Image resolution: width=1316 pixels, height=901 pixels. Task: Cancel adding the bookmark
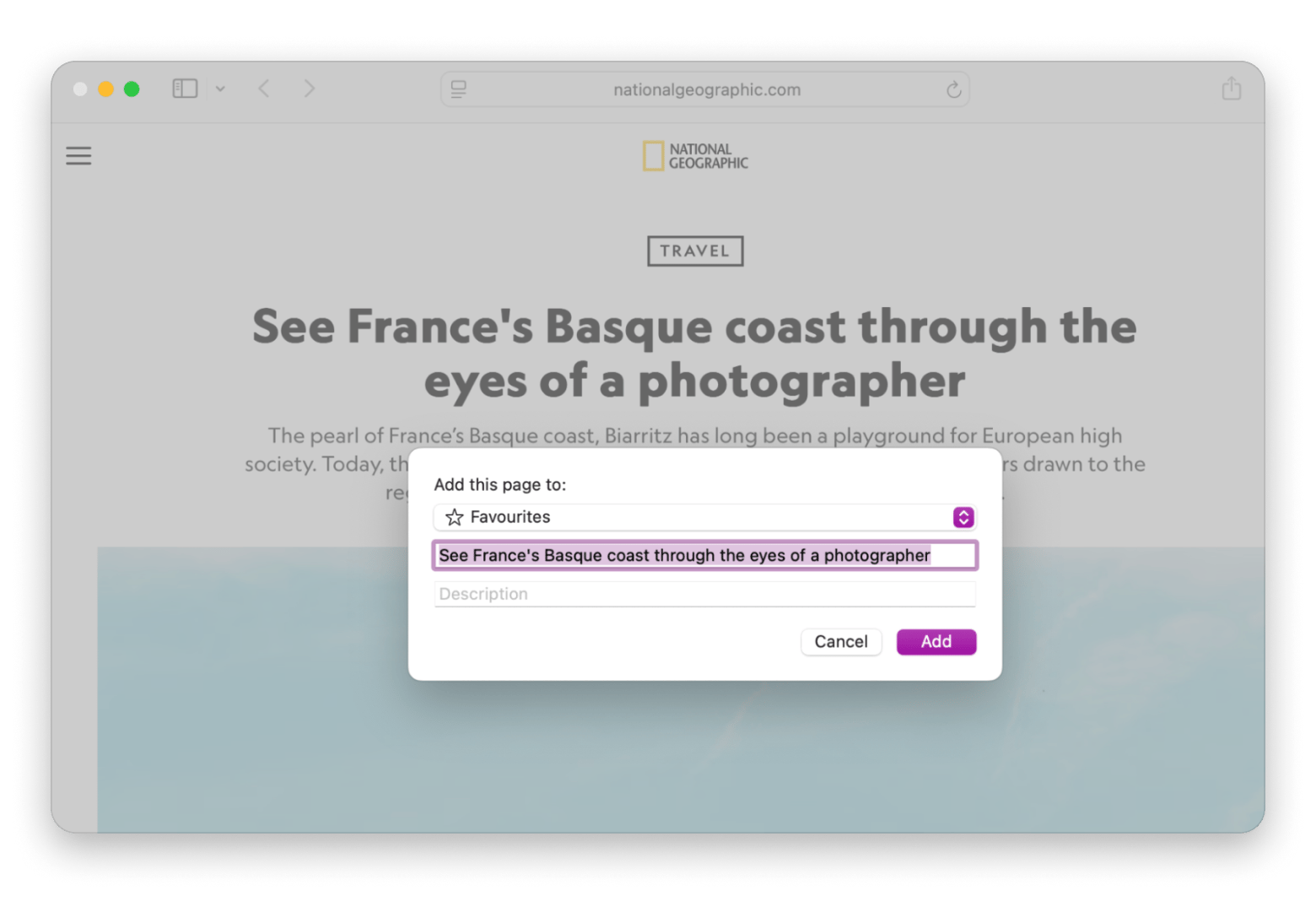pos(840,642)
